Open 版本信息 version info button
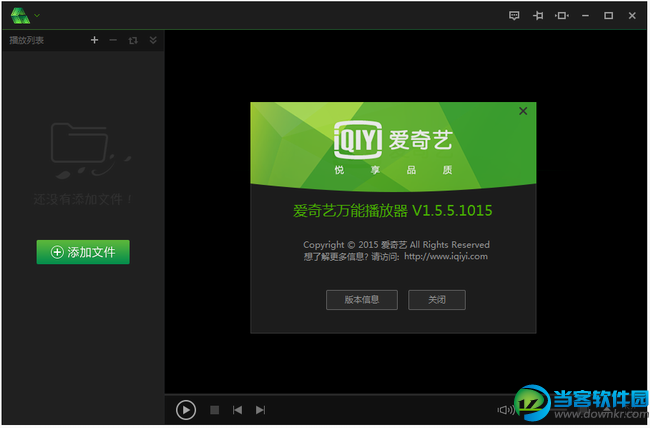Image resolution: width=650 pixels, height=428 pixels. [362, 300]
